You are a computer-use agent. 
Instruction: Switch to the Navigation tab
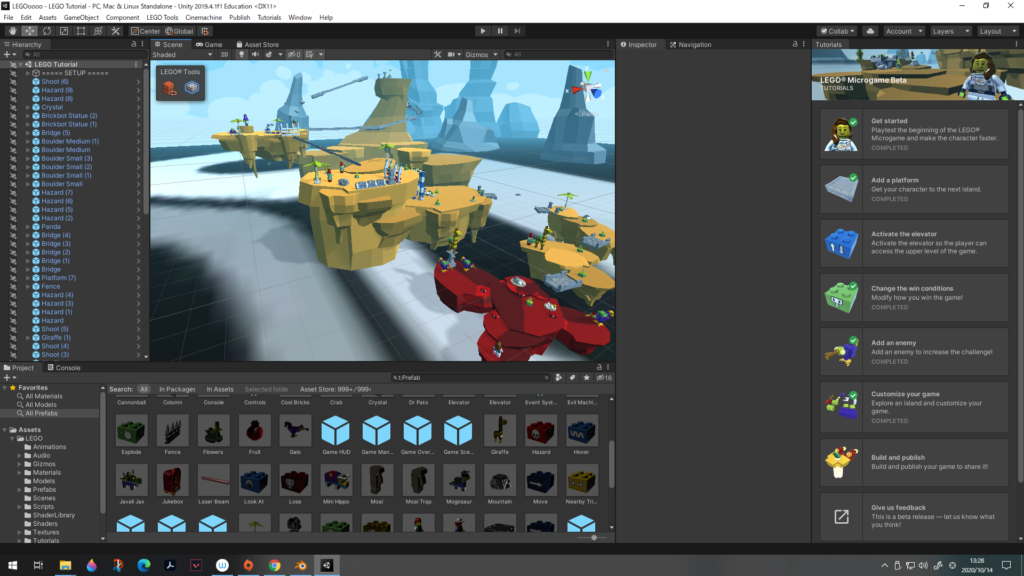[x=690, y=44]
